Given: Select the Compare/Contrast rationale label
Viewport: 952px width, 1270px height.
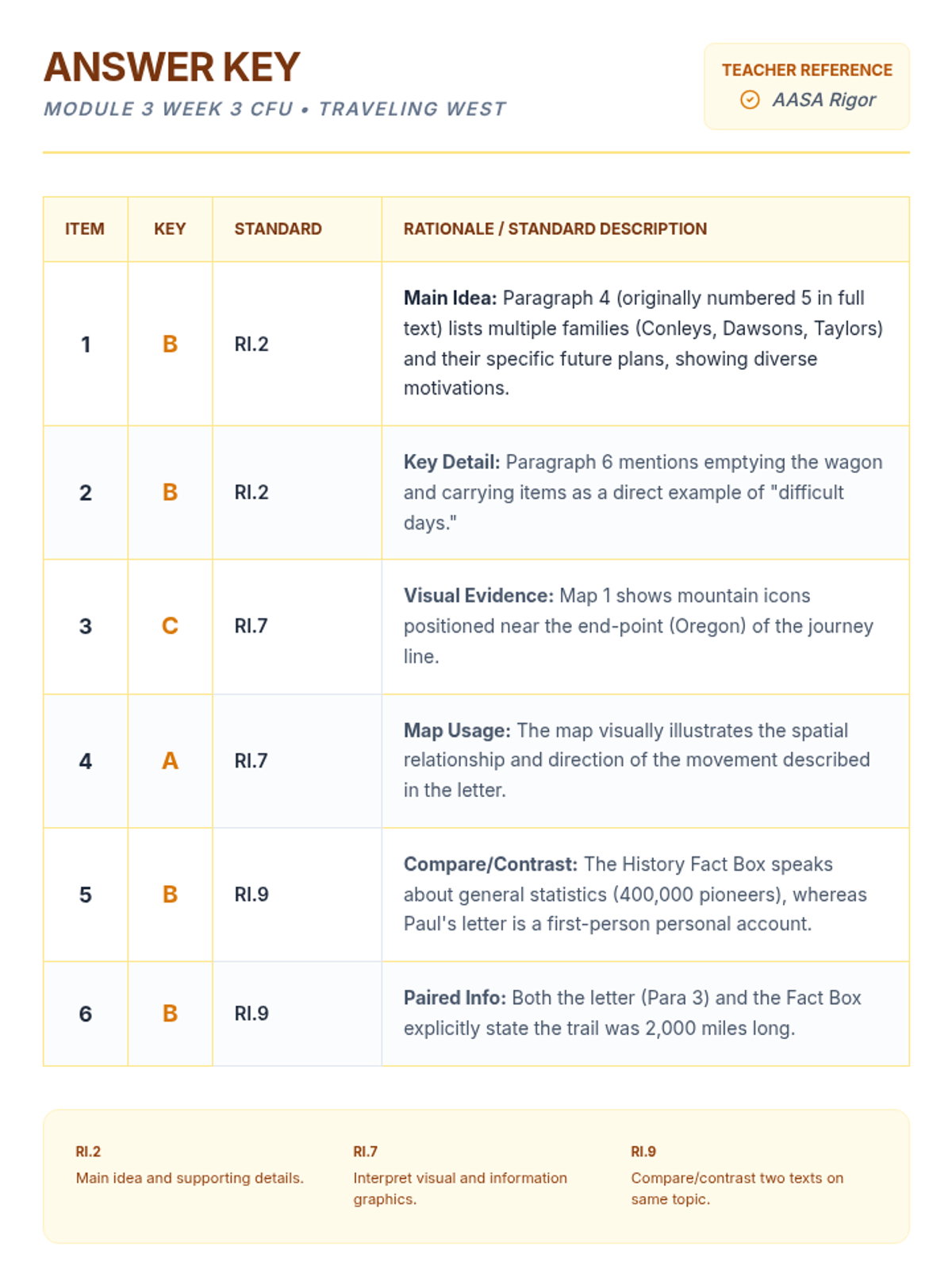Looking at the screenshot, I should coord(490,864).
